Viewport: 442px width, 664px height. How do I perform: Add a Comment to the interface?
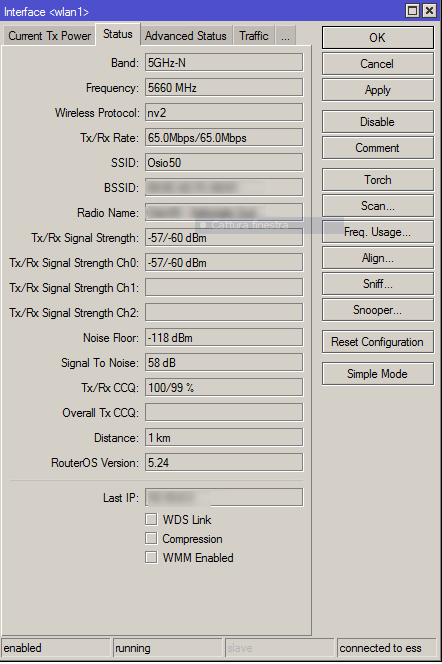tap(378, 148)
